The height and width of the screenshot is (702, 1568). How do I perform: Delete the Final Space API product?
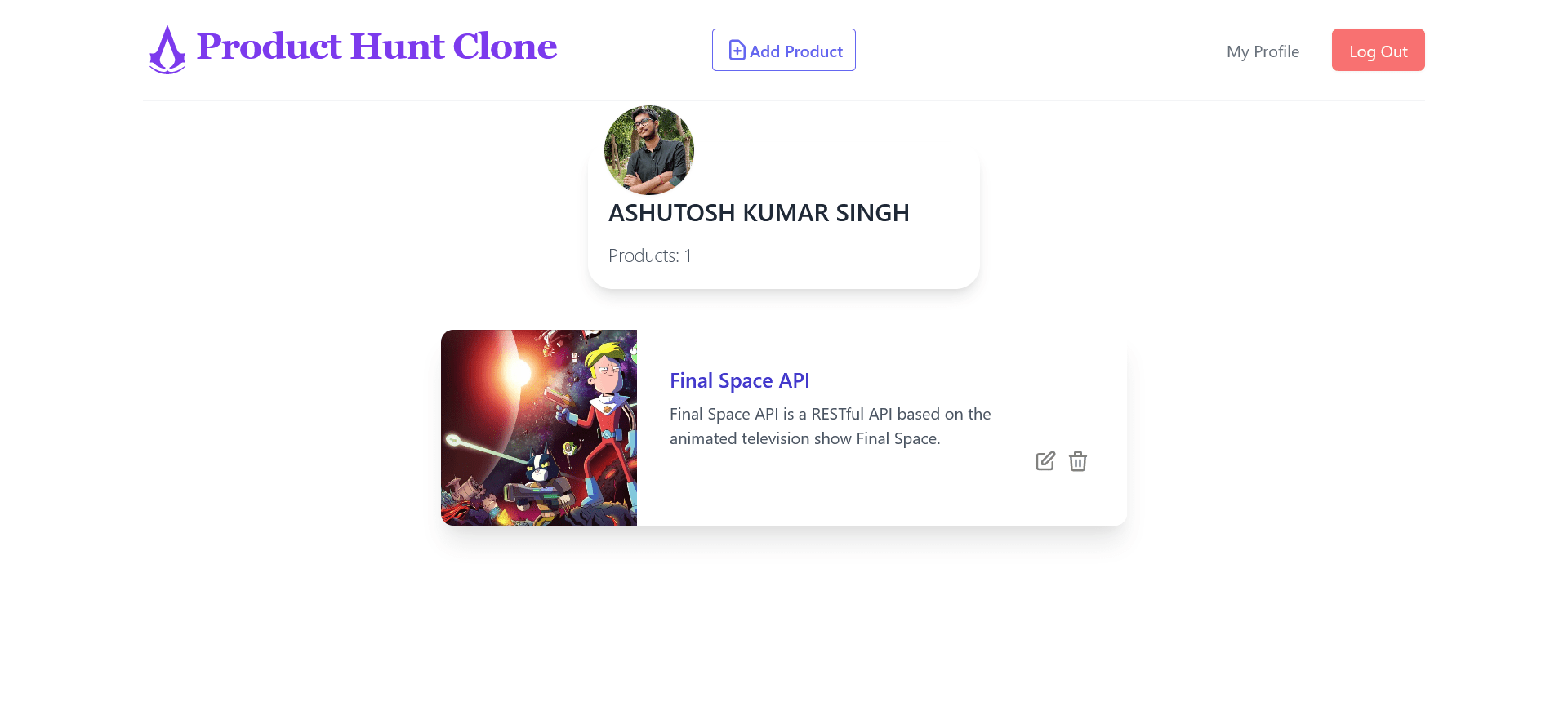tap(1078, 461)
